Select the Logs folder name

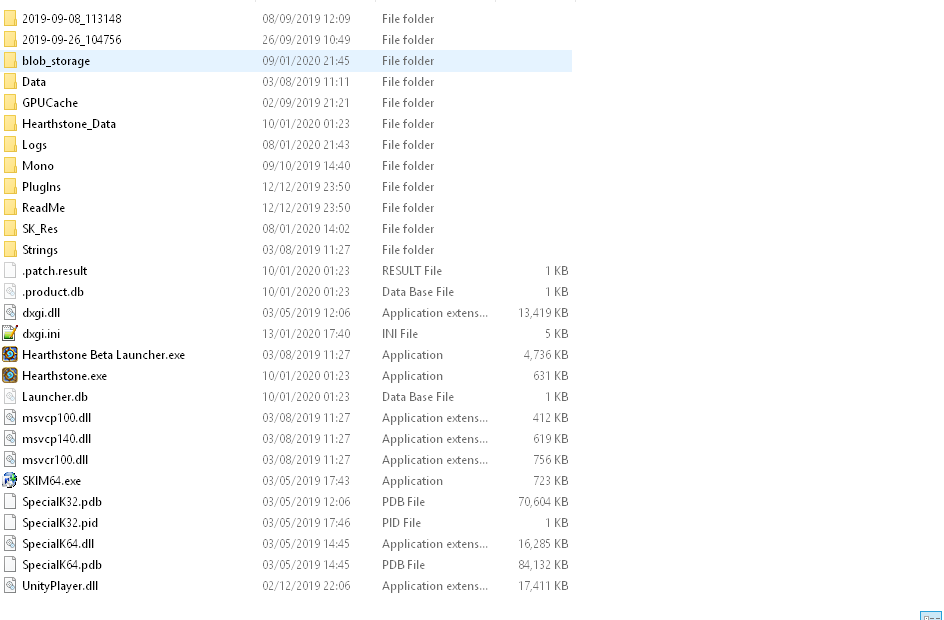click(x=34, y=145)
